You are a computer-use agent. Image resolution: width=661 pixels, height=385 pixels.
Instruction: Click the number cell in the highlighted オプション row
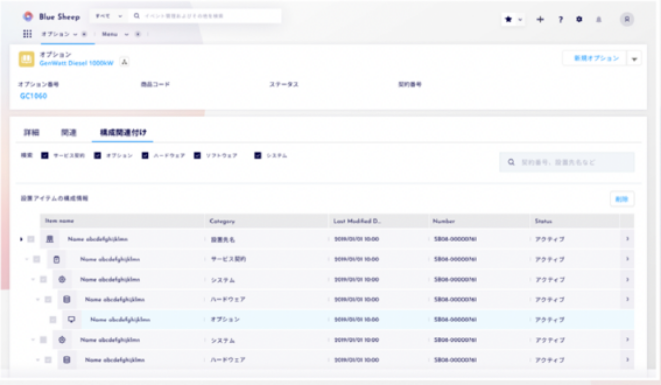(455, 320)
